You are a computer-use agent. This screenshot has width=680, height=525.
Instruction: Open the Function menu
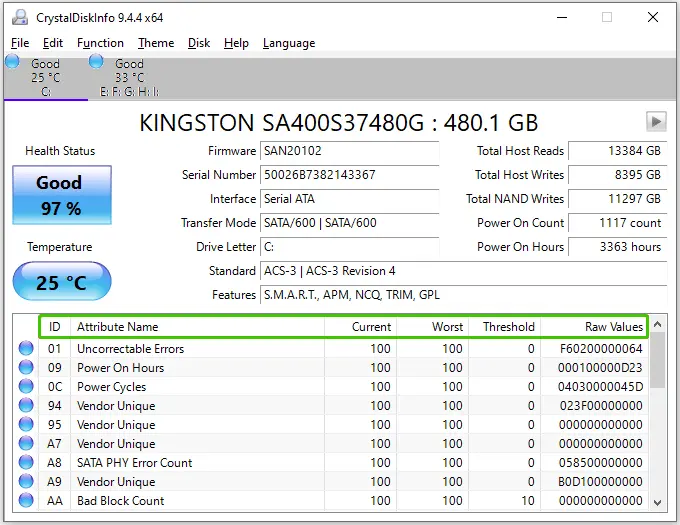click(x=100, y=43)
